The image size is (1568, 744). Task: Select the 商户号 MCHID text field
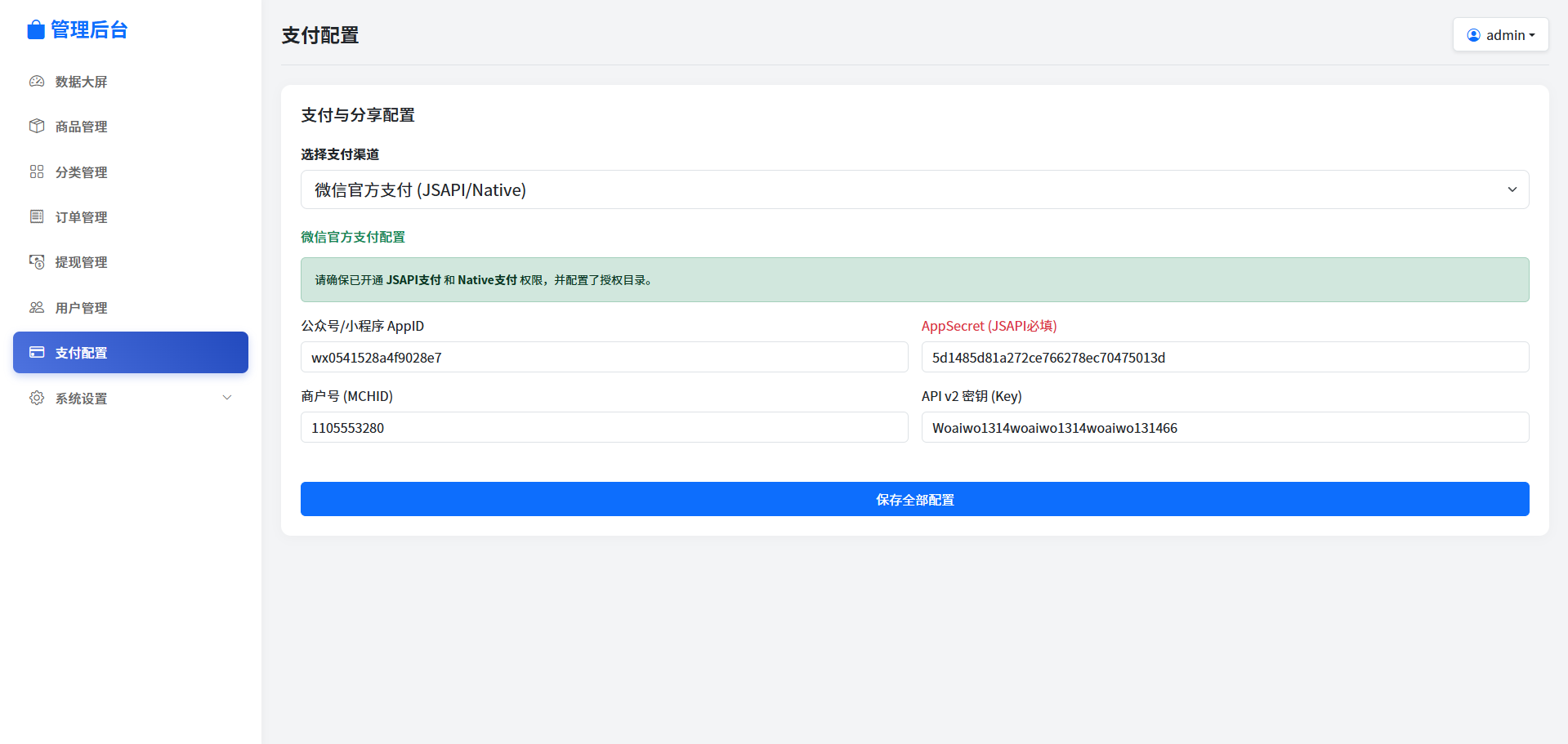point(604,428)
